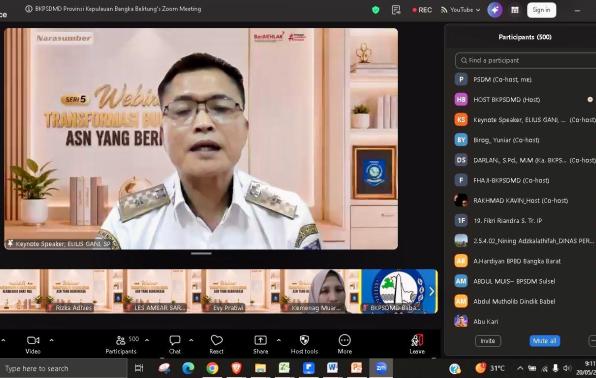Click the Mute all button
This screenshot has width=596, height=378.
click(x=544, y=341)
